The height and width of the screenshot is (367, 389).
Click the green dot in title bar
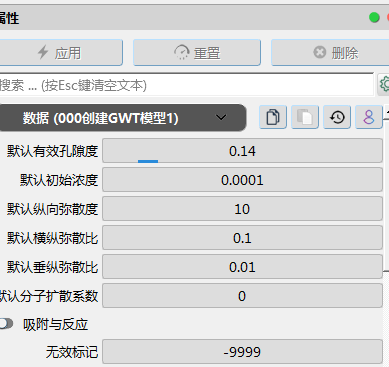374,17
